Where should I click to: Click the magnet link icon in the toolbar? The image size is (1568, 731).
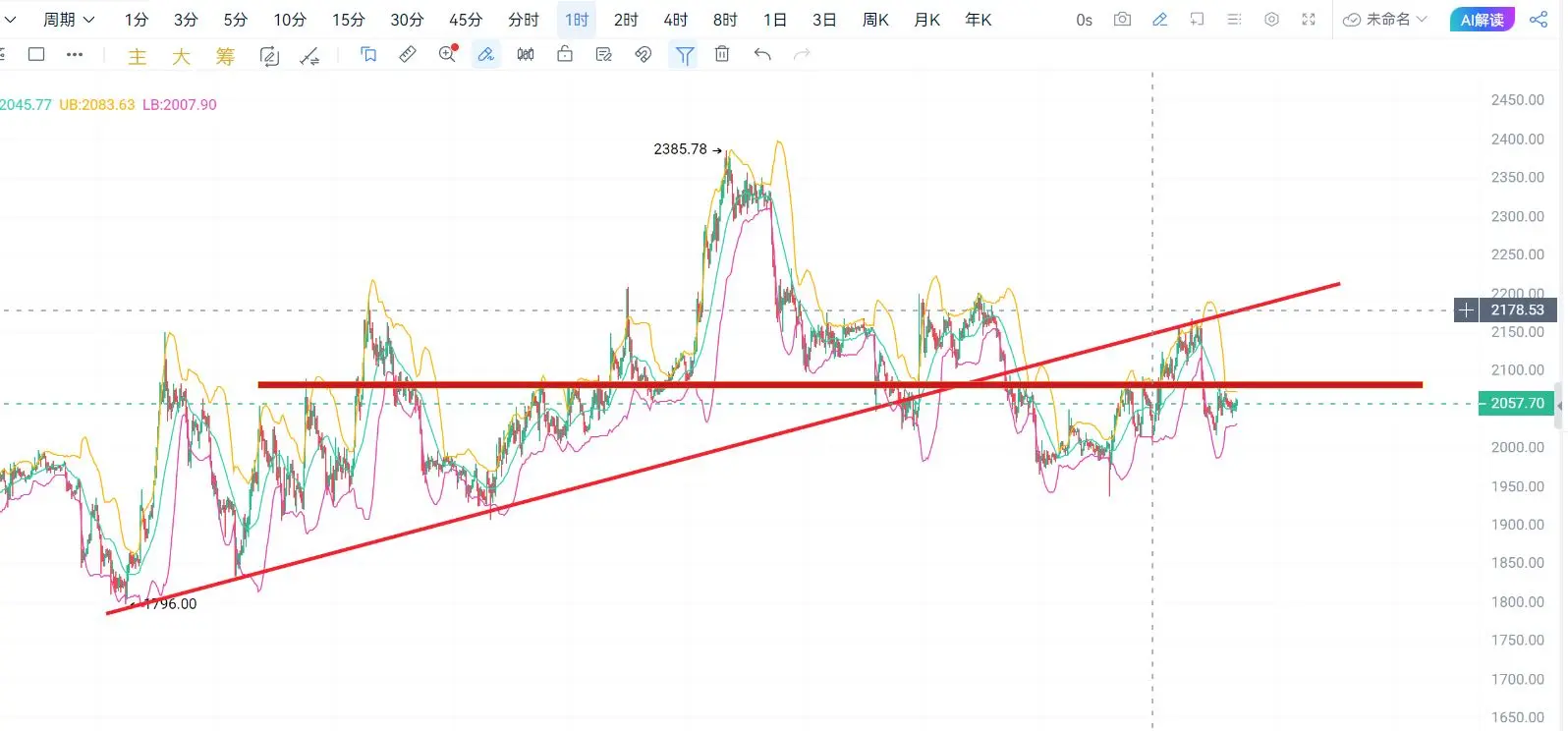[644, 55]
